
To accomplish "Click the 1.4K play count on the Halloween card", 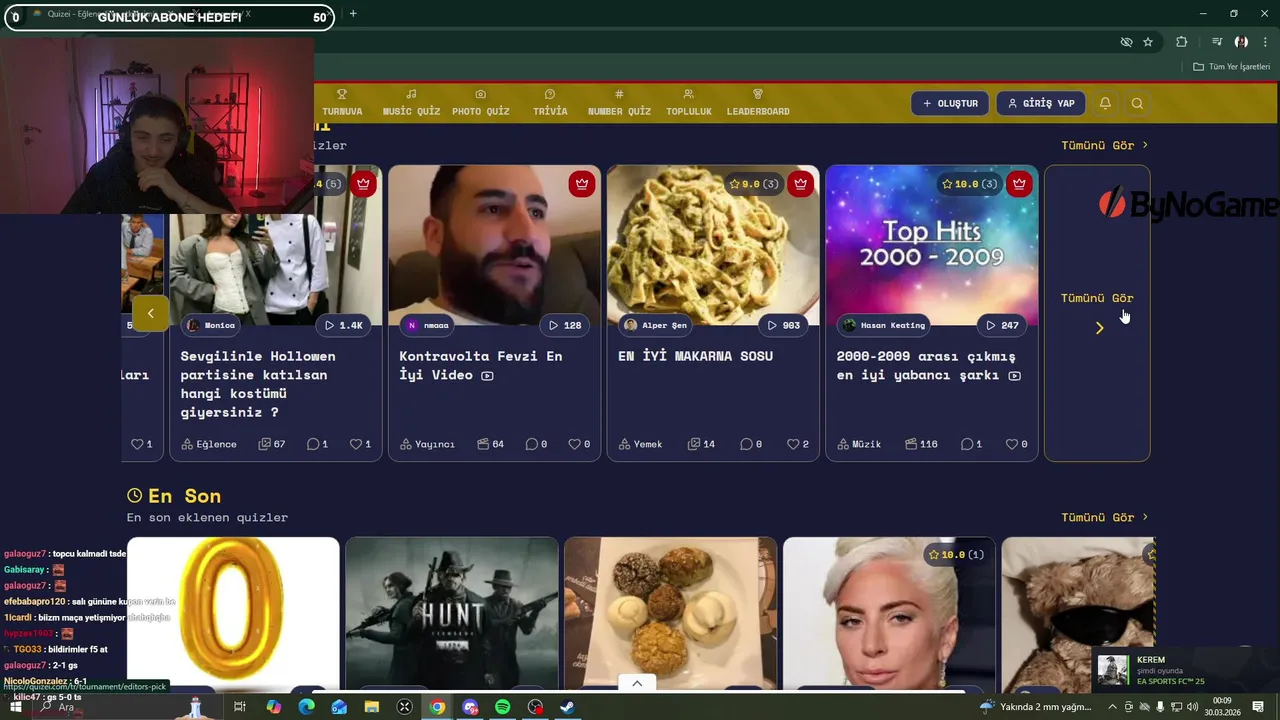I will point(343,325).
